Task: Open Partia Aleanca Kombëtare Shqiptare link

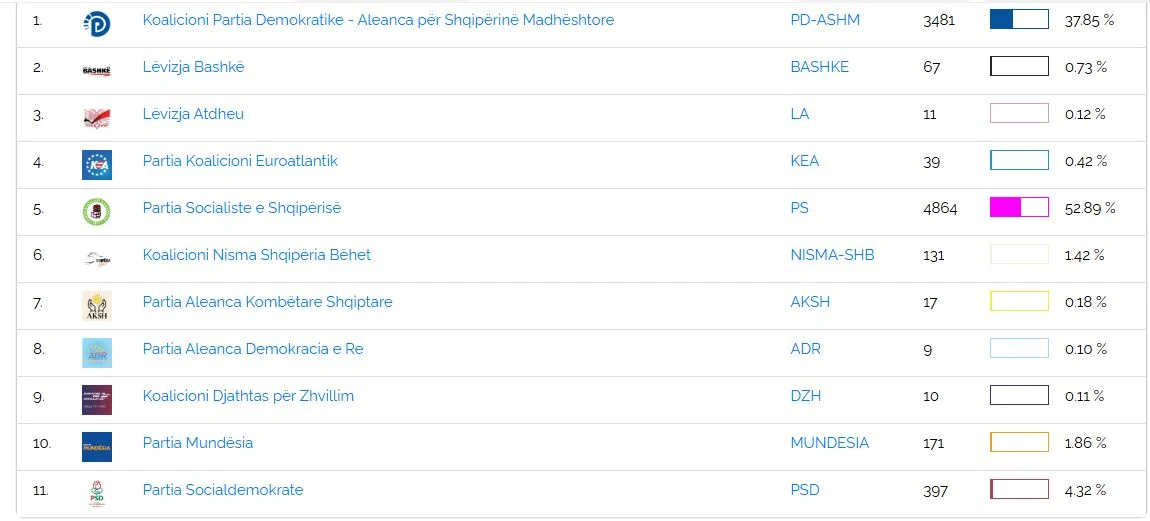Action: pos(267,302)
